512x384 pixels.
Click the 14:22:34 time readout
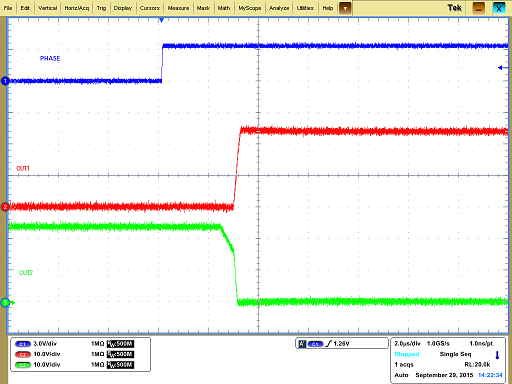(x=490, y=375)
